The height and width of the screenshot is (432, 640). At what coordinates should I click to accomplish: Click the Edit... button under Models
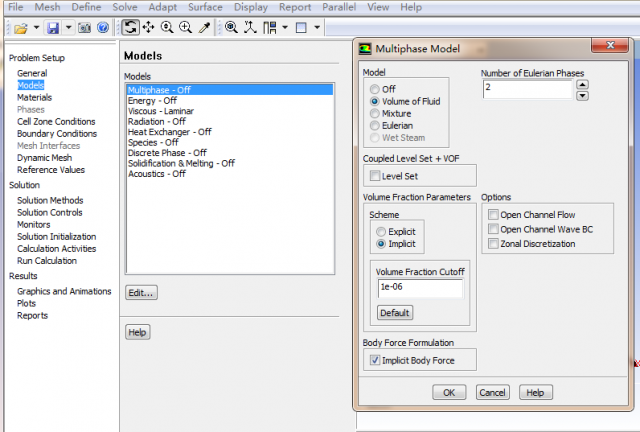141,293
